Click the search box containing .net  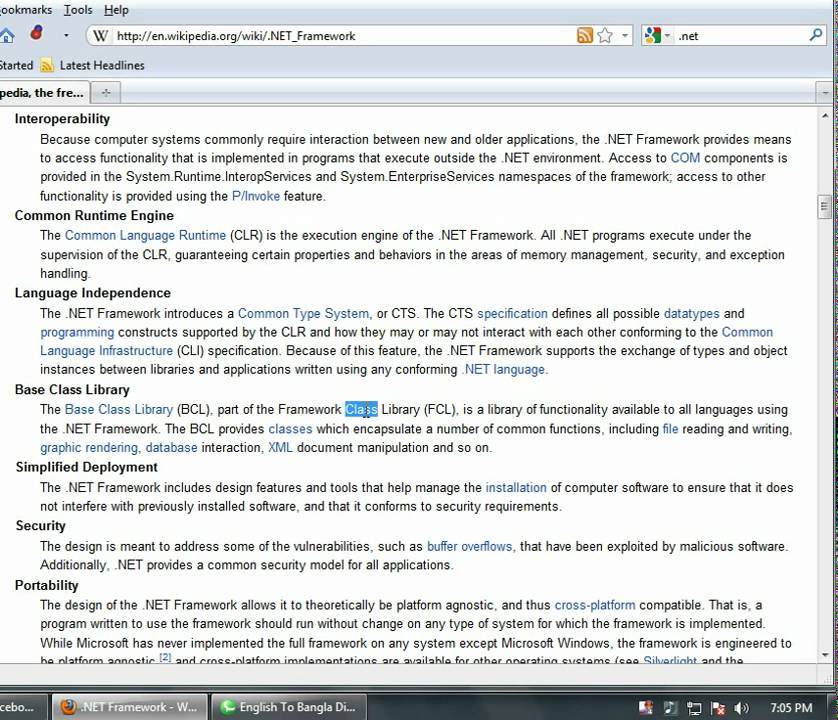742,36
